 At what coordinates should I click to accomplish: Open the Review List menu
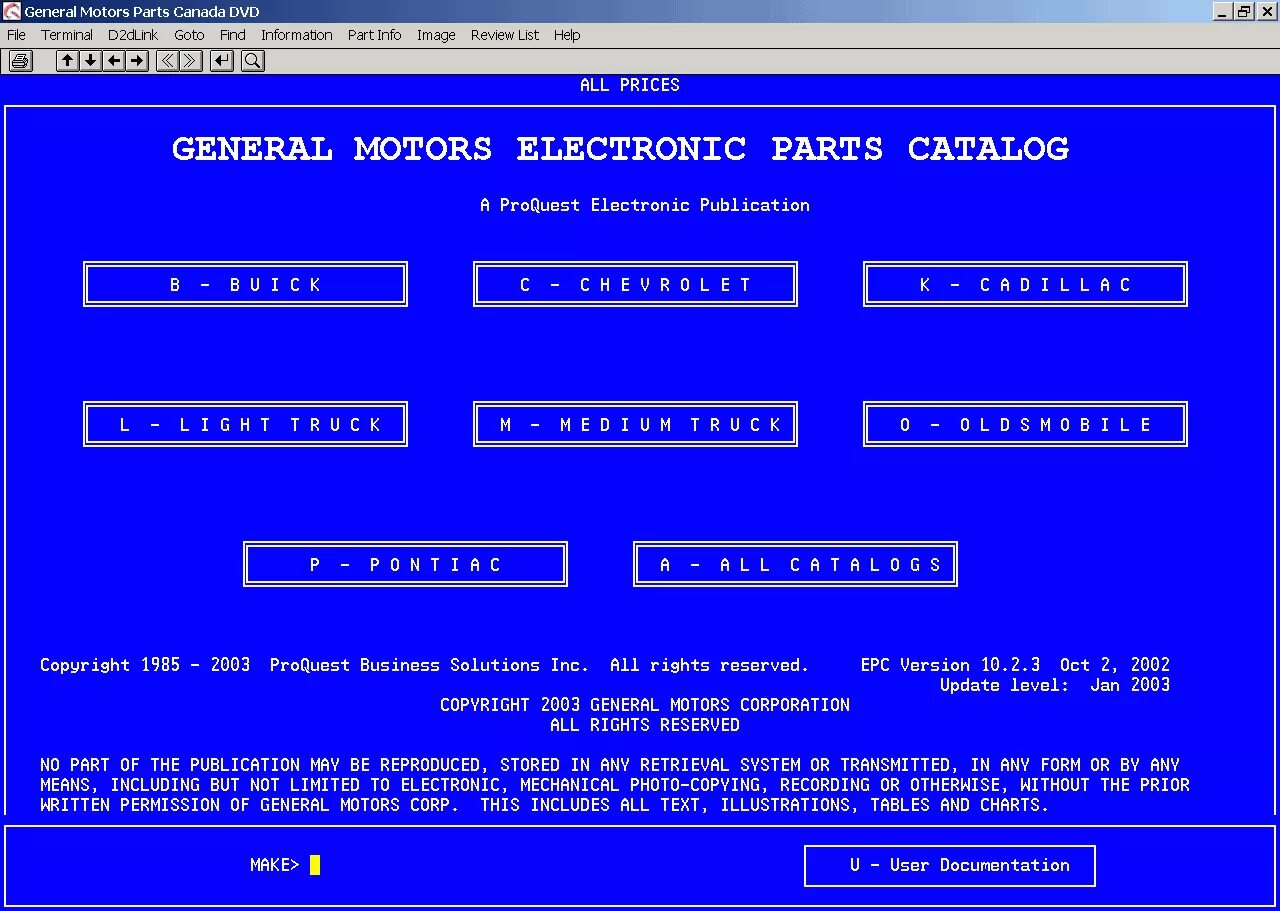pos(505,35)
